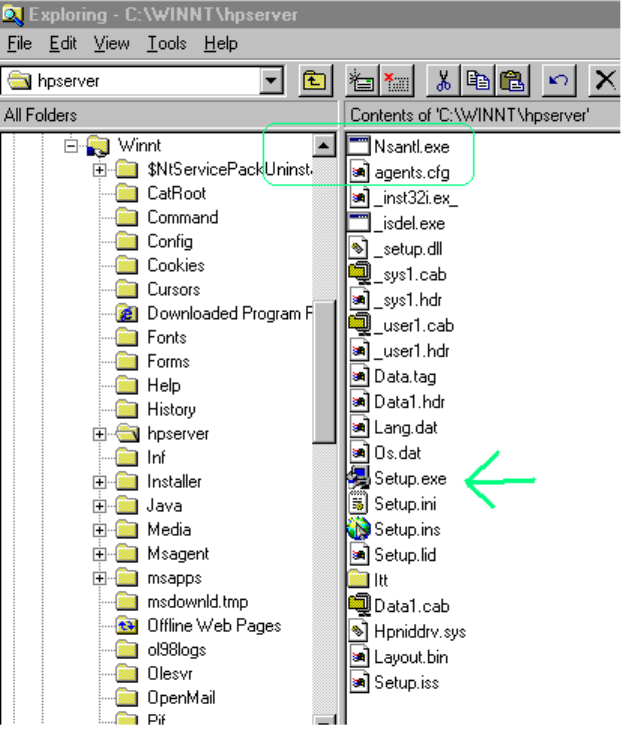Image resolution: width=625 pixels, height=734 pixels.
Task: Open the View menu
Action: click(x=111, y=44)
